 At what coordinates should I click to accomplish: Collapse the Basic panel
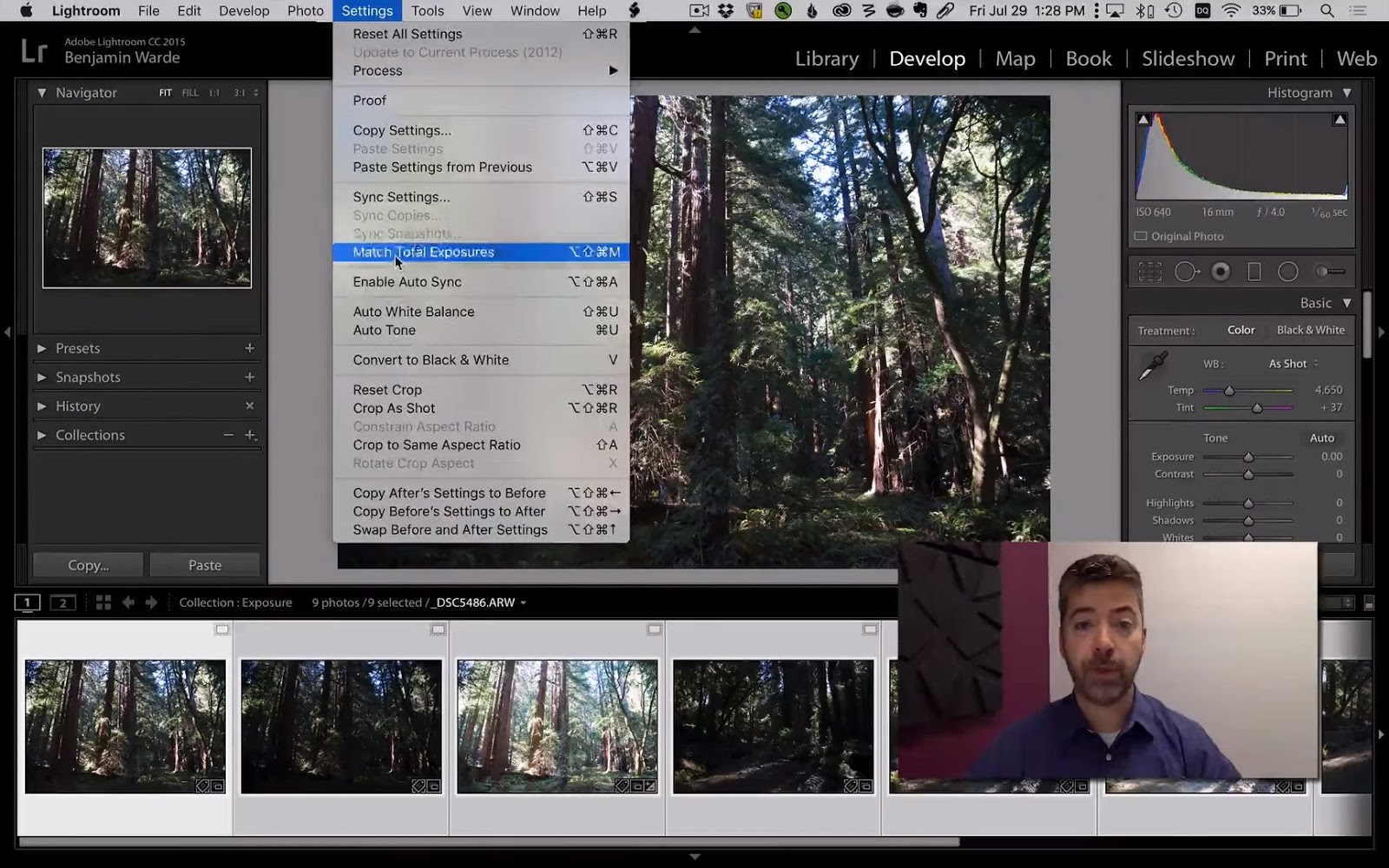(x=1347, y=303)
